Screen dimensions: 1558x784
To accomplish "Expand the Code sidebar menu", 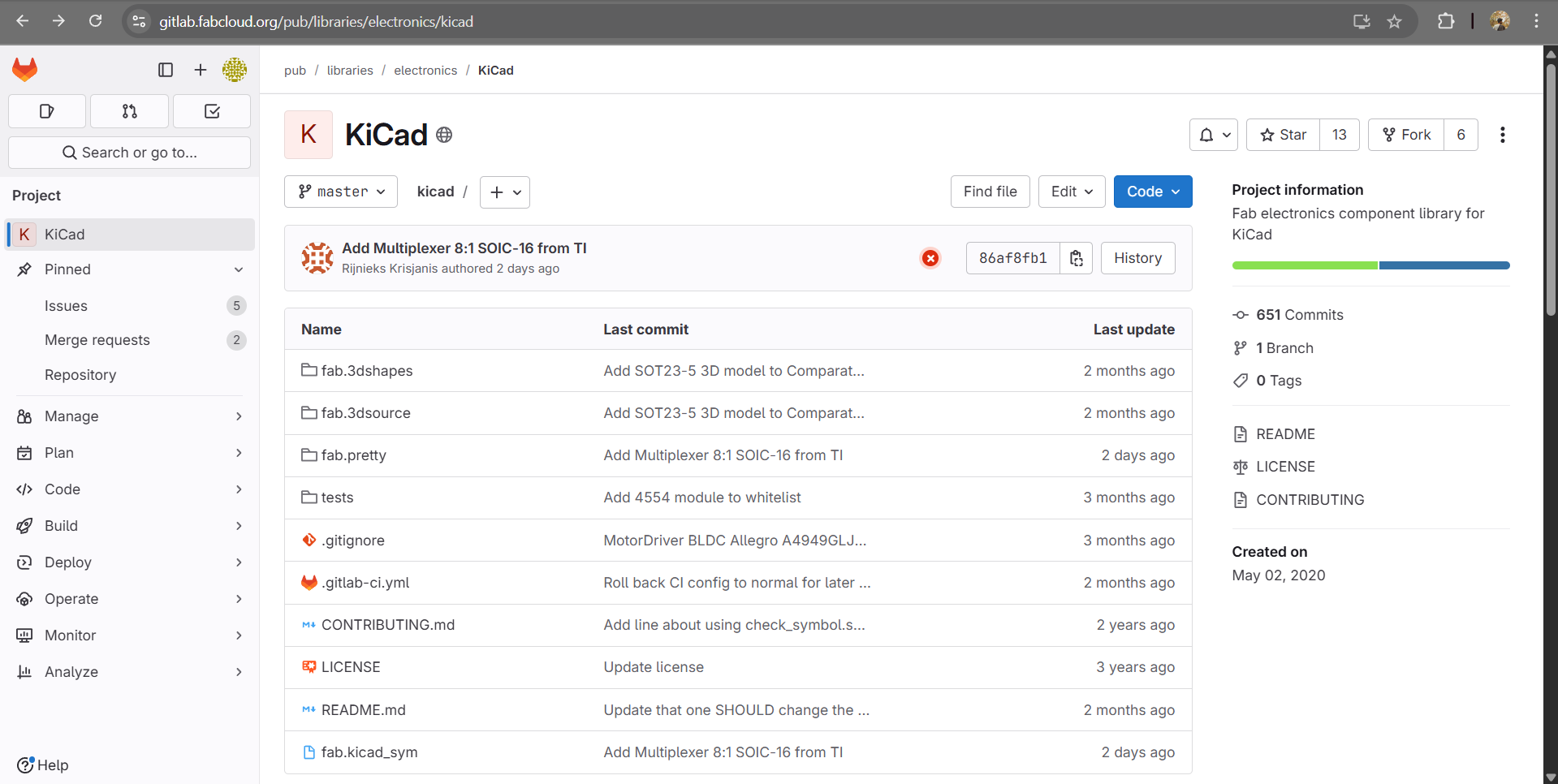I will coord(130,489).
